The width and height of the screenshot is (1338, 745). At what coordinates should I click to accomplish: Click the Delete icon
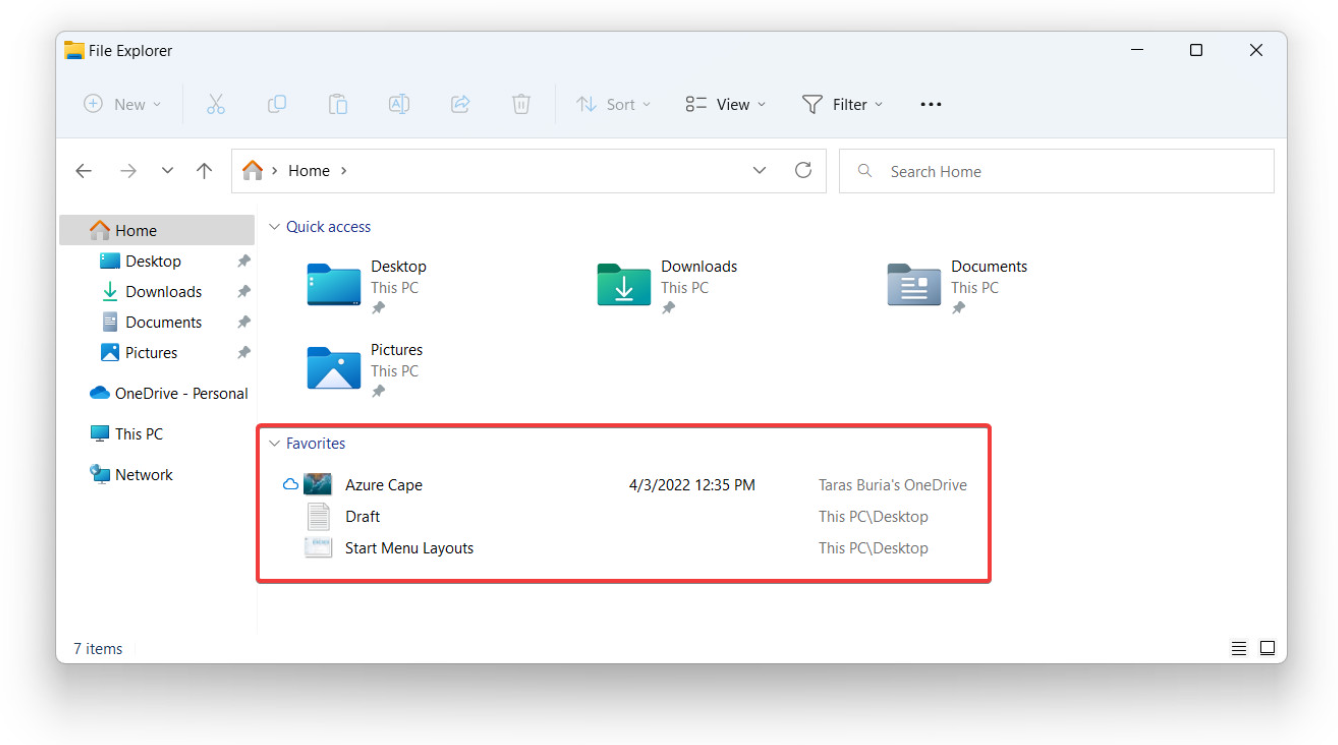pos(520,104)
